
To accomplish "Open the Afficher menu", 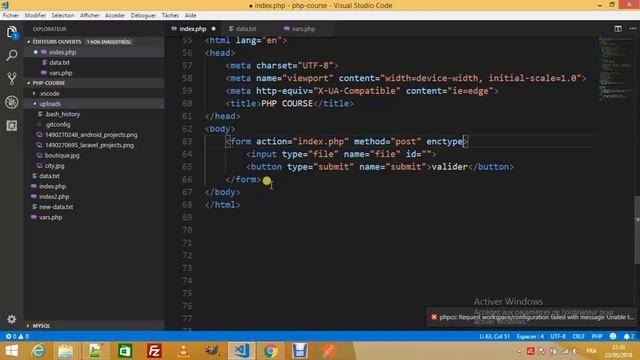I will pos(90,16).
